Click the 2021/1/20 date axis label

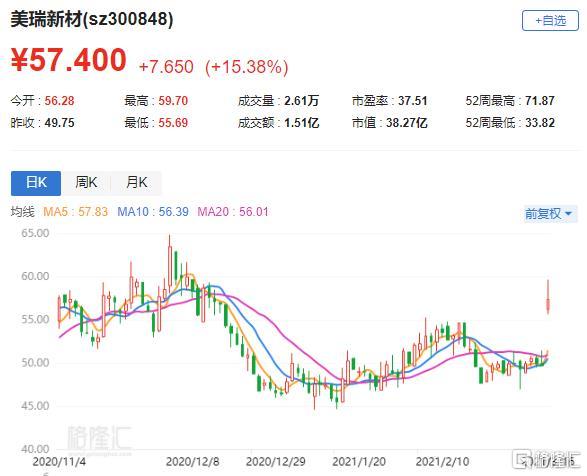click(359, 461)
